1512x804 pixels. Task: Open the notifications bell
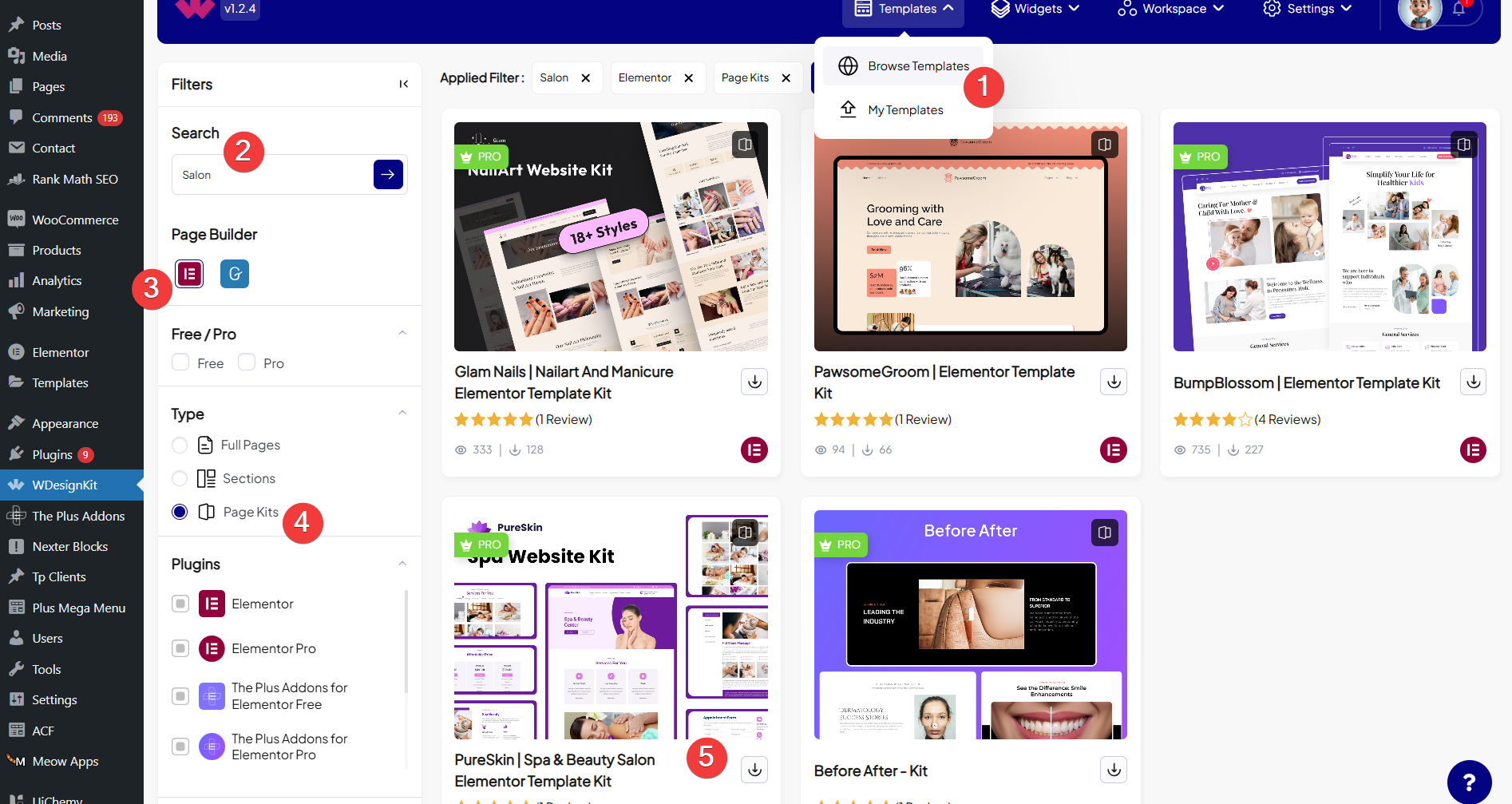point(1459,9)
